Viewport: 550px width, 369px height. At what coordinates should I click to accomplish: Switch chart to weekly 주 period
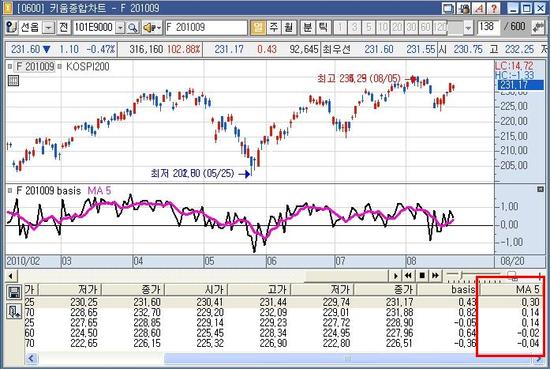273,27
